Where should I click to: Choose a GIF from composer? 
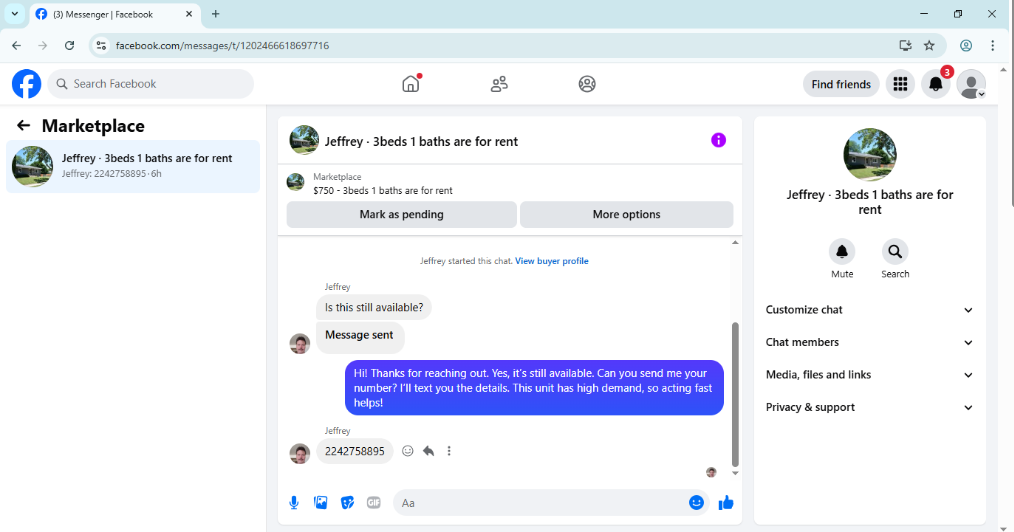(374, 503)
